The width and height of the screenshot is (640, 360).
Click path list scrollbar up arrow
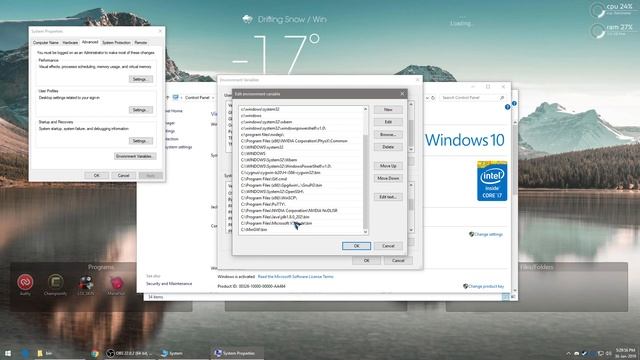365,109
